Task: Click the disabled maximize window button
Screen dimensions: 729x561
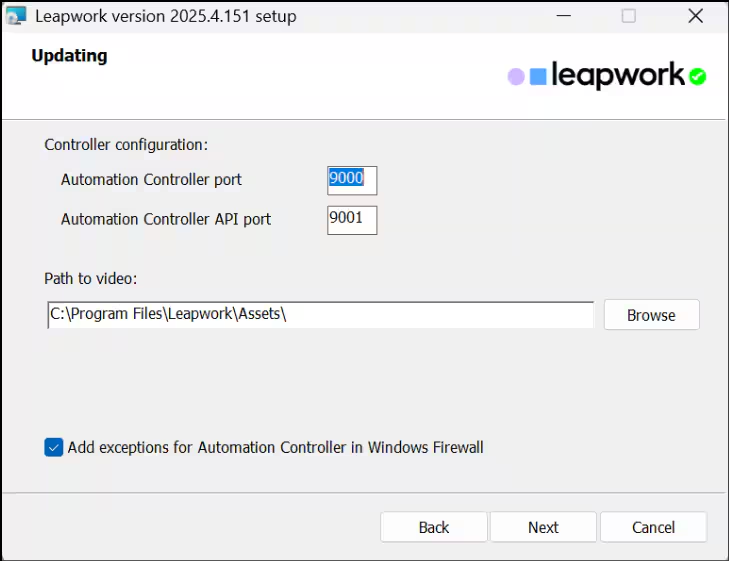Action: [x=629, y=16]
